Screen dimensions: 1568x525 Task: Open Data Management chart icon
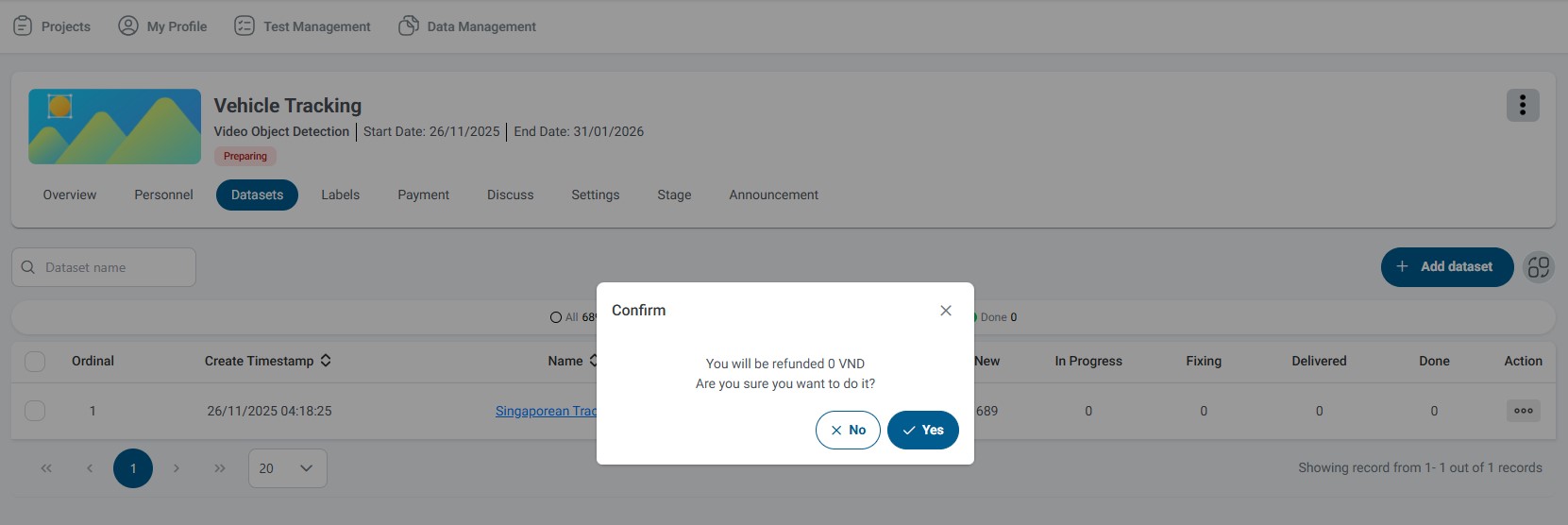(409, 26)
